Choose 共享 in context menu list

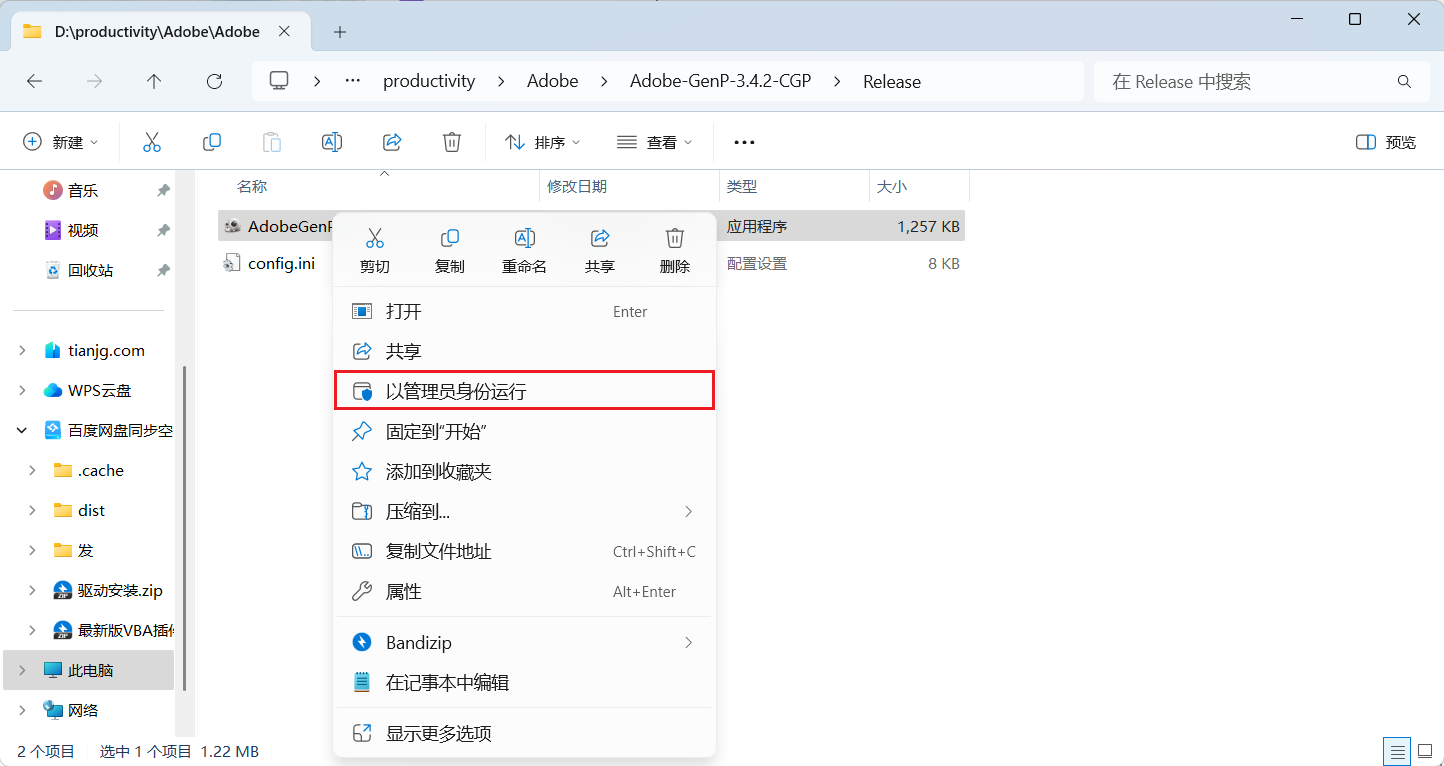click(x=524, y=351)
